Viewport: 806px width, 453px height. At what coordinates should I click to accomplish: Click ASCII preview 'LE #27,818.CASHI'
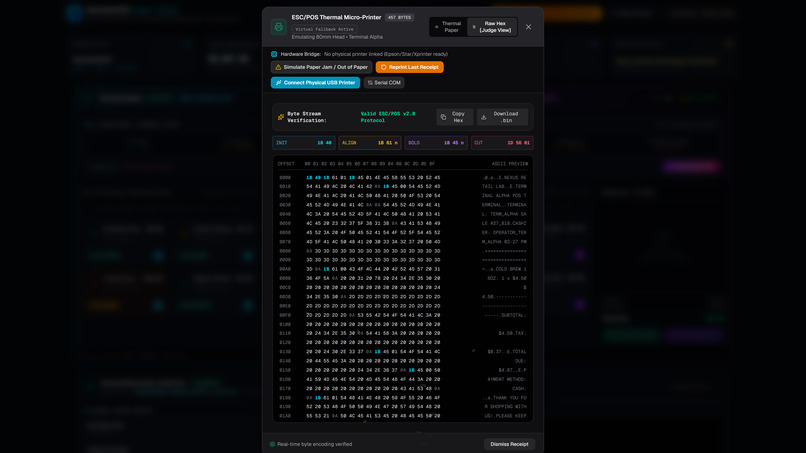[x=504, y=224]
